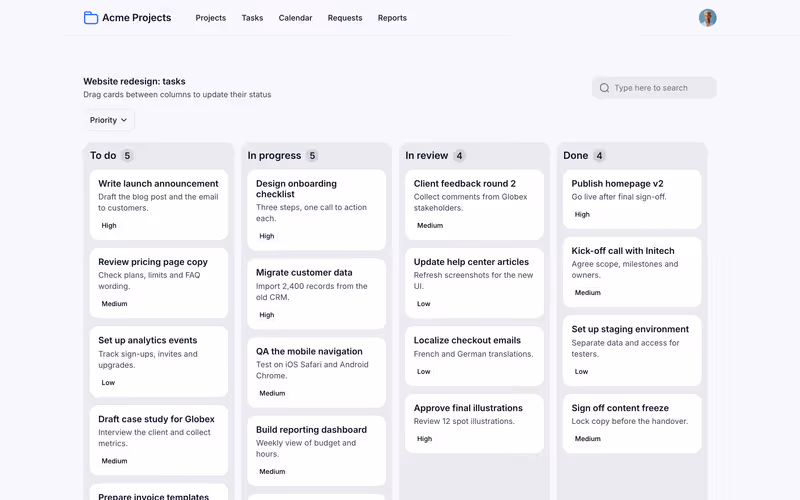Click Medium tag on 'QA the mobile navigation'
The image size is (800, 500).
272,393
